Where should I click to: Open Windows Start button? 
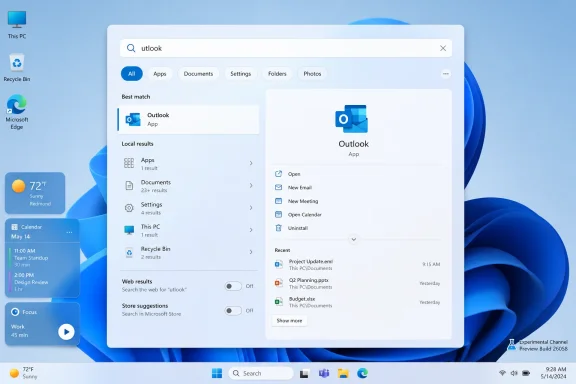coord(217,373)
